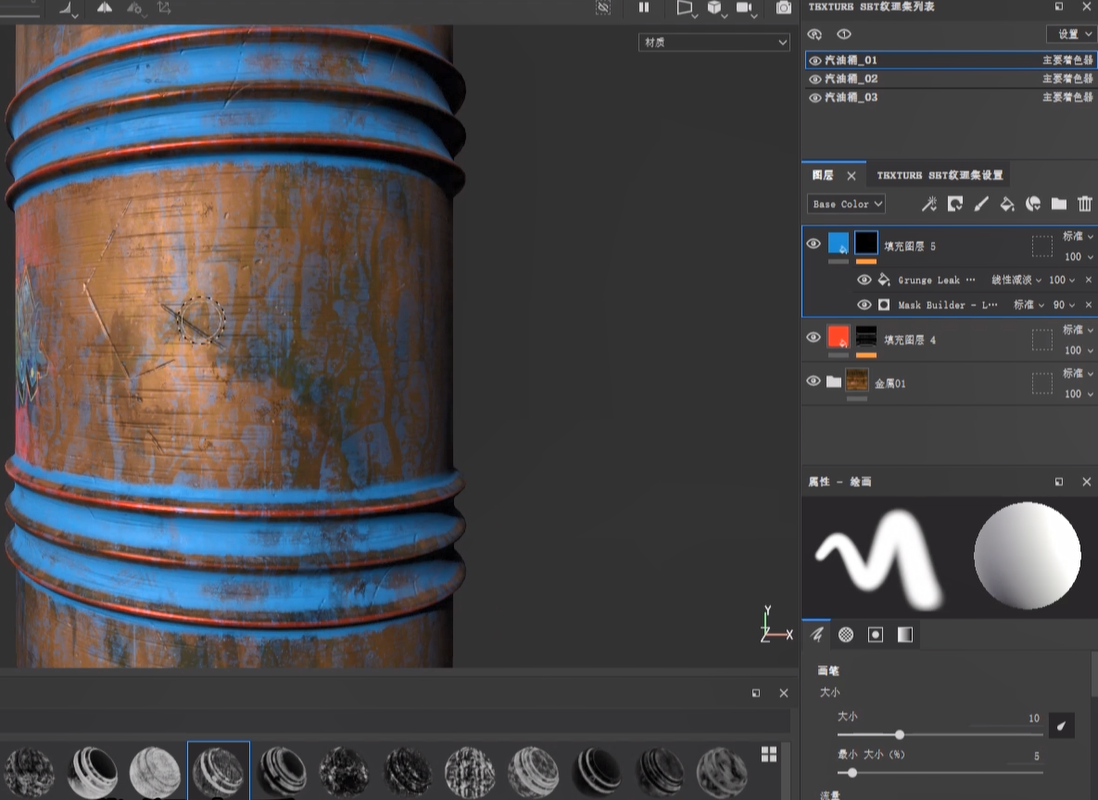The image size is (1098, 800).
Task: Click the add effect magic wand icon
Action: [929, 204]
